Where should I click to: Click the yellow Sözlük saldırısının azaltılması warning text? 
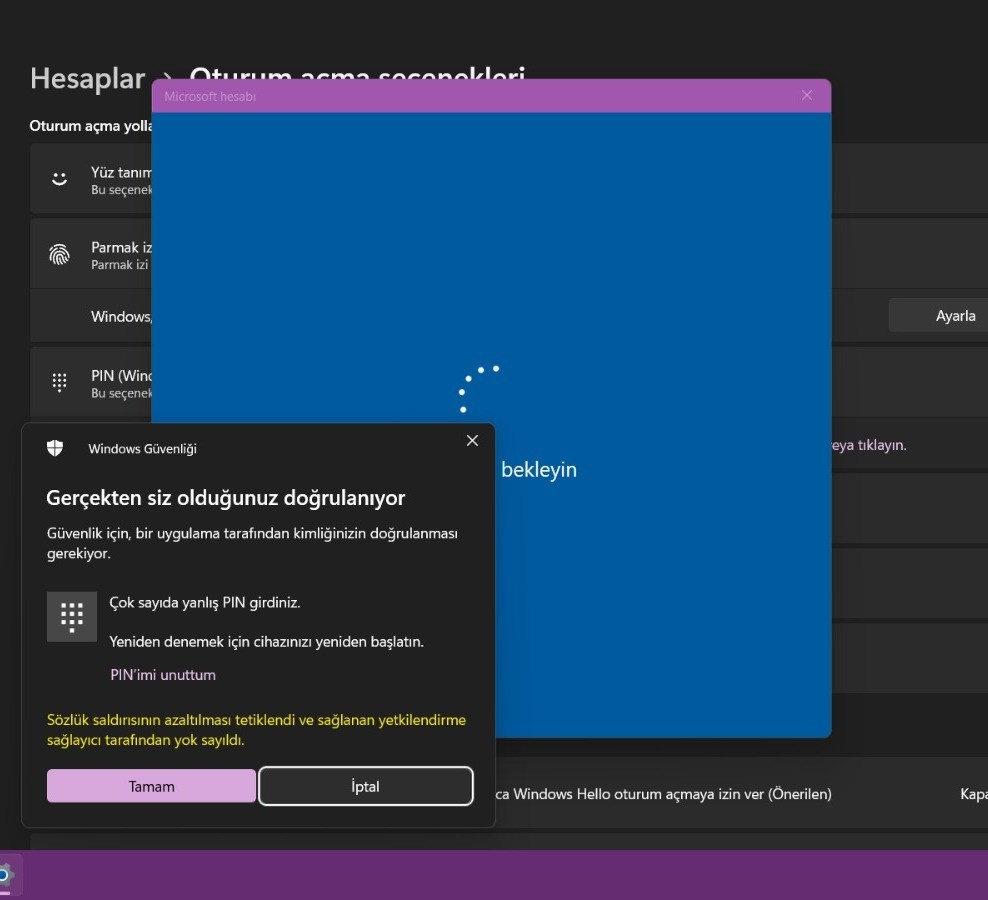pyautogui.click(x=256, y=730)
